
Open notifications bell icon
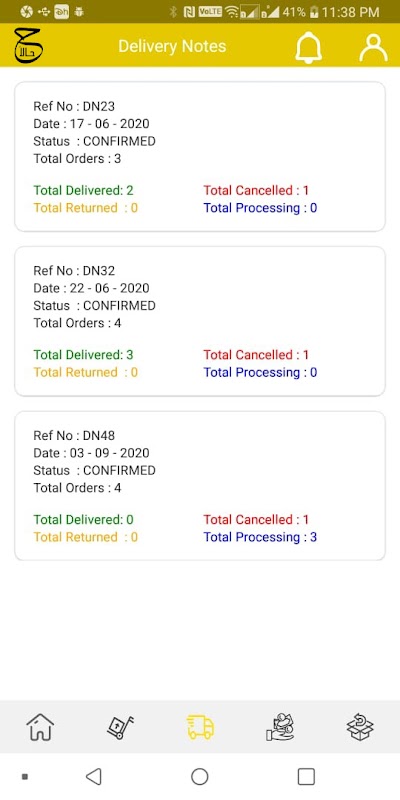pos(309,47)
